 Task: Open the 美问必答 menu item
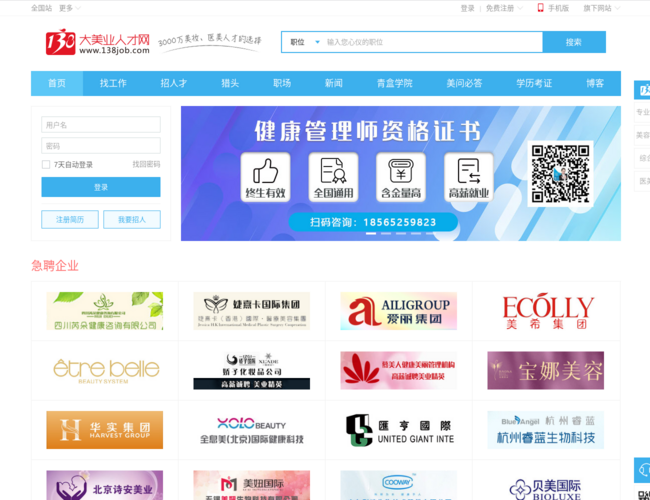[464, 83]
